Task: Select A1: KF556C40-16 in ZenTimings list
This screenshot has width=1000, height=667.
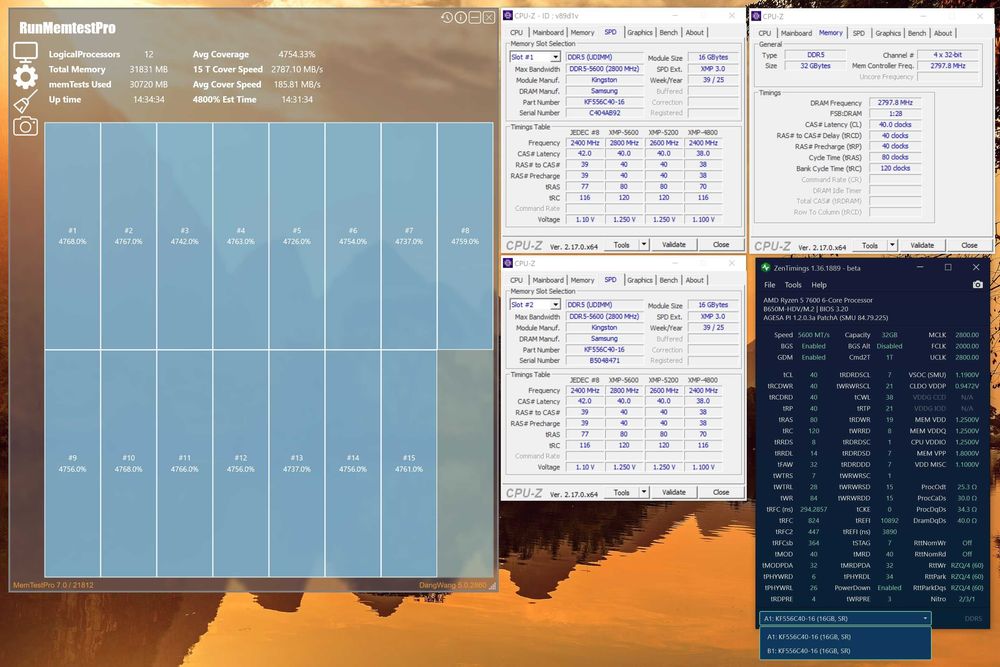Action: [x=845, y=636]
